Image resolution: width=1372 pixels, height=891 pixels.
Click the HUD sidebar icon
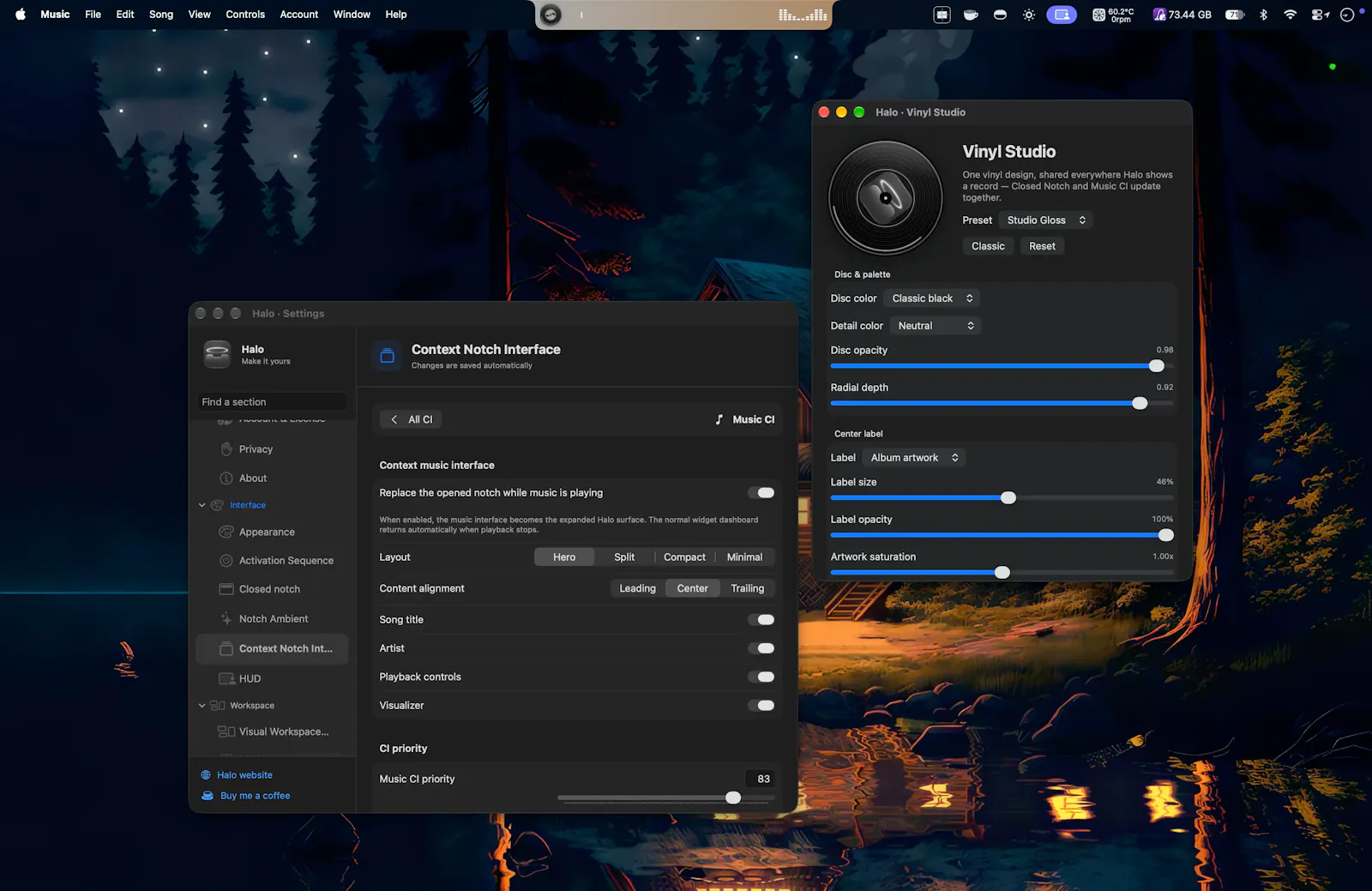[226, 679]
